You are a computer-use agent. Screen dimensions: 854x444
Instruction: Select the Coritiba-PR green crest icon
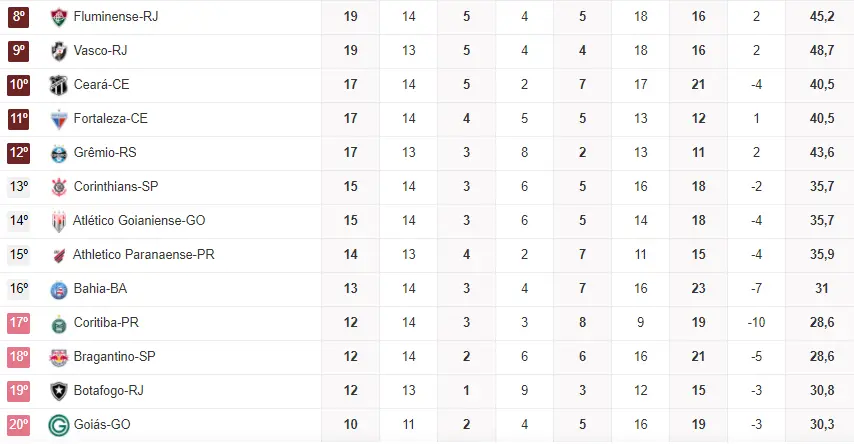pos(58,323)
